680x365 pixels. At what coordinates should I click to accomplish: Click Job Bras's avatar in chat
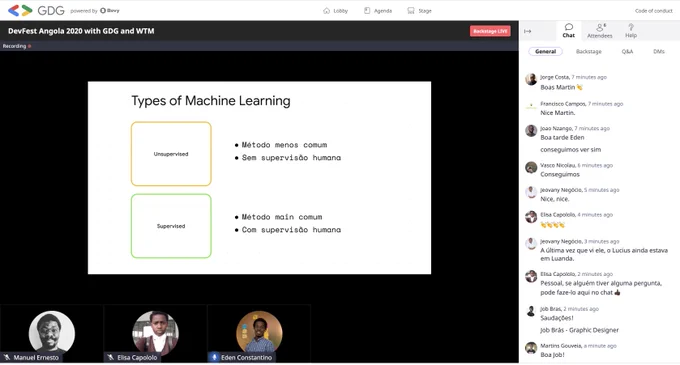click(531, 311)
